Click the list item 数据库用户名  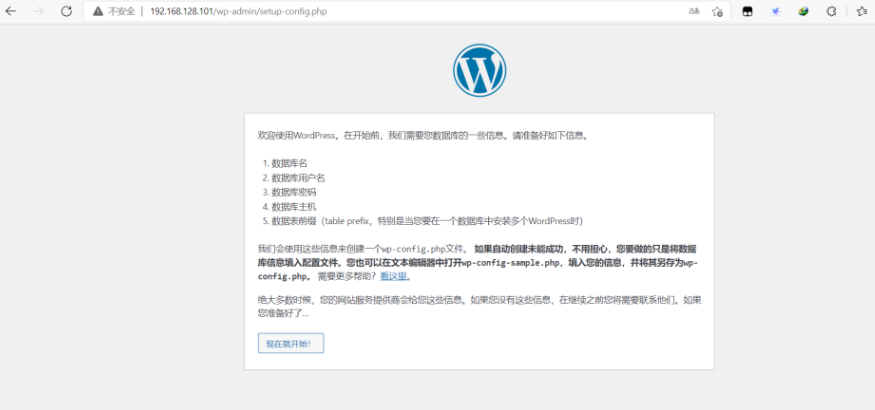click(x=298, y=178)
